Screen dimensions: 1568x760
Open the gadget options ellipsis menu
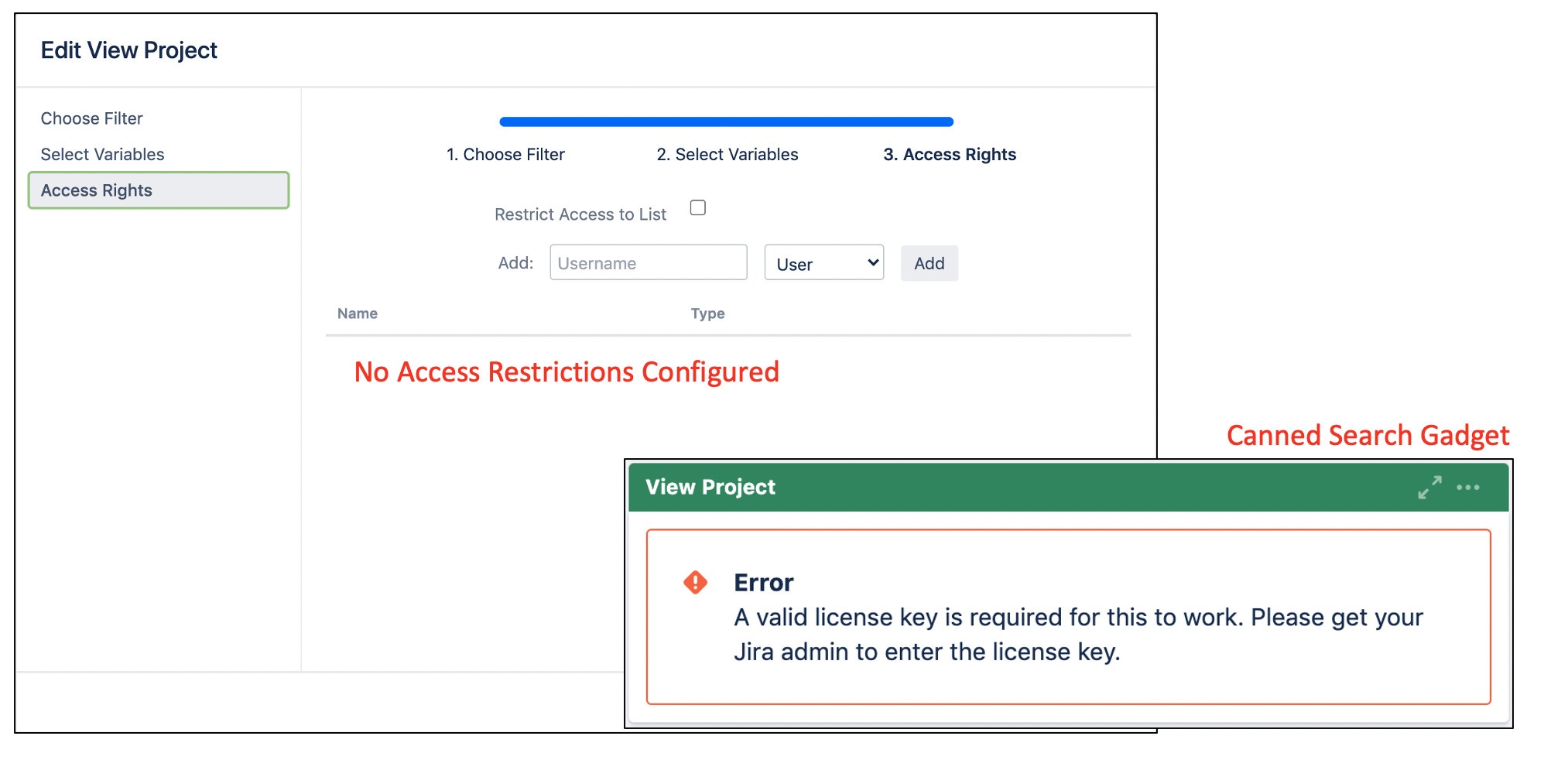[1468, 487]
